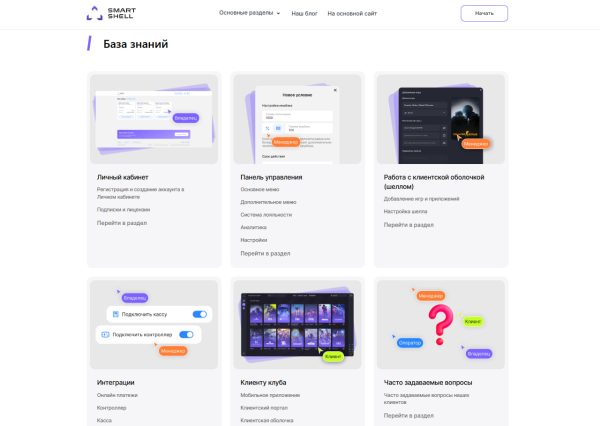Expand the Основные разделы dropdown menu
The width and height of the screenshot is (600, 426).
tap(249, 13)
